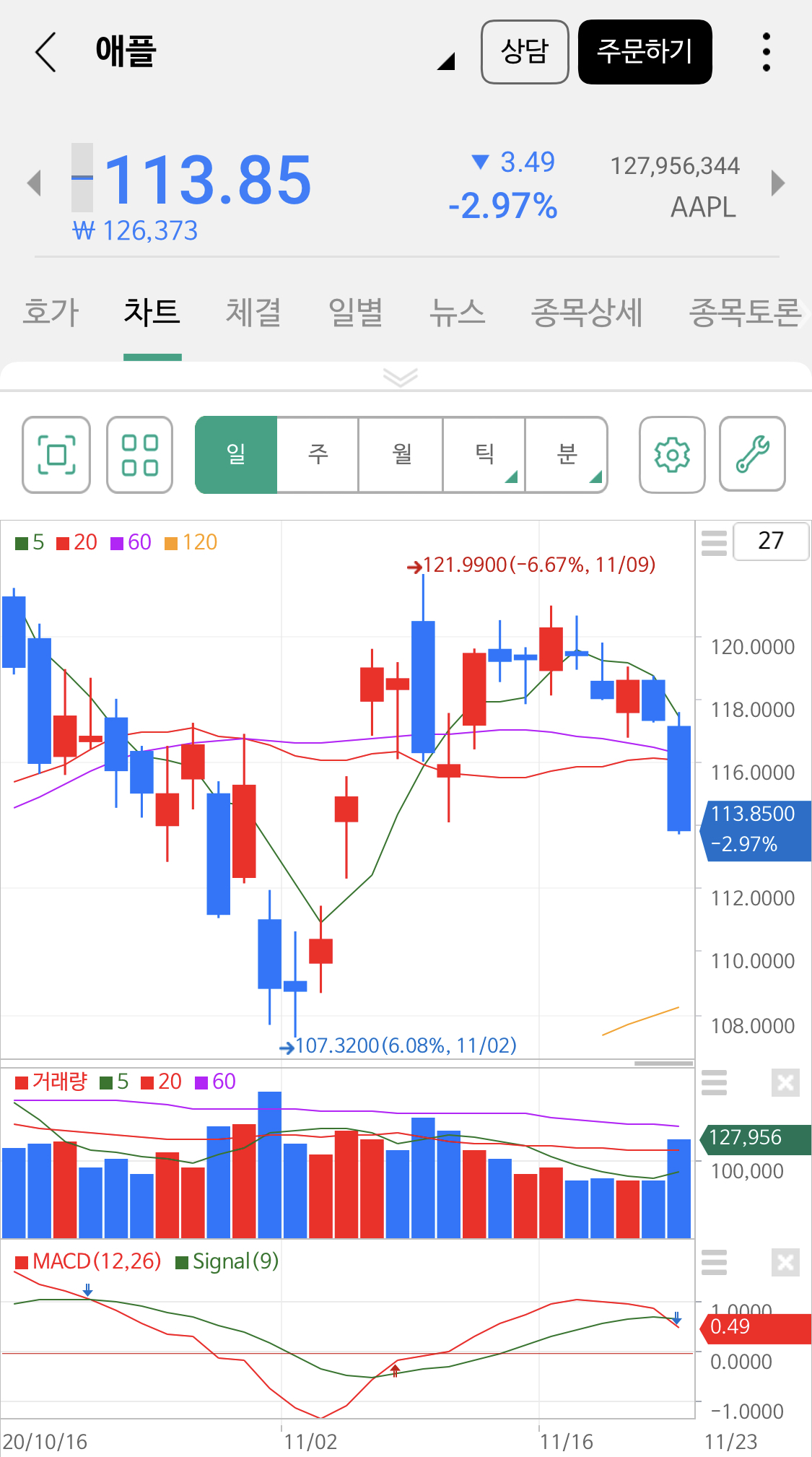Close the volume indicator panel
This screenshot has width=812, height=1457.
tap(785, 1083)
